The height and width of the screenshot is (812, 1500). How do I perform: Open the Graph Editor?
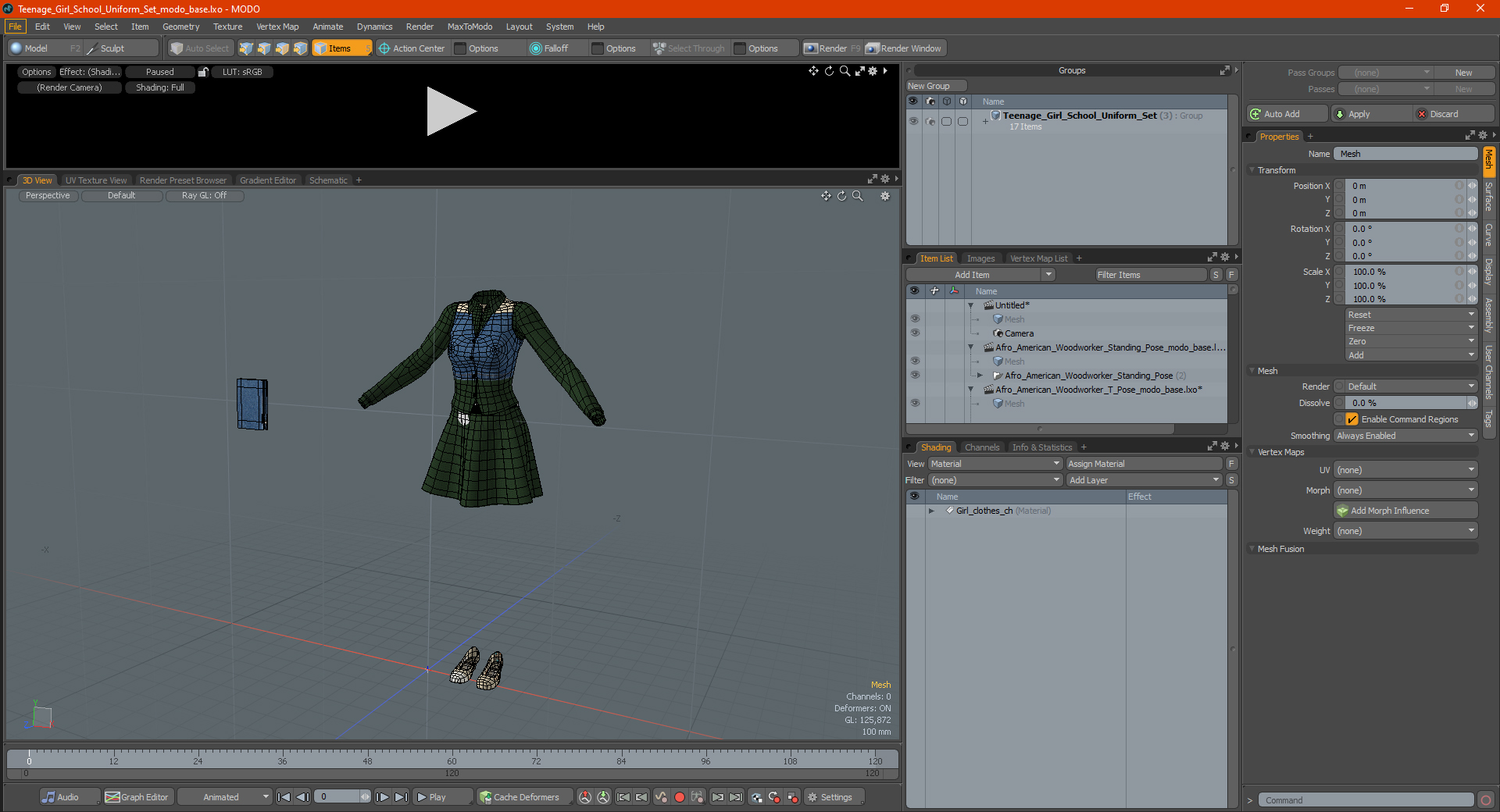point(137,797)
